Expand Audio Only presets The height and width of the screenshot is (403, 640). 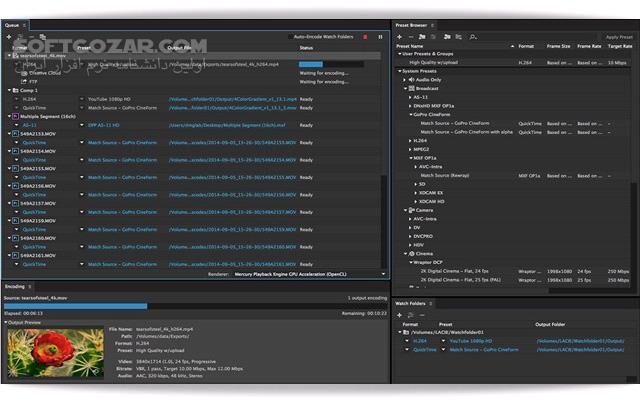click(x=405, y=80)
